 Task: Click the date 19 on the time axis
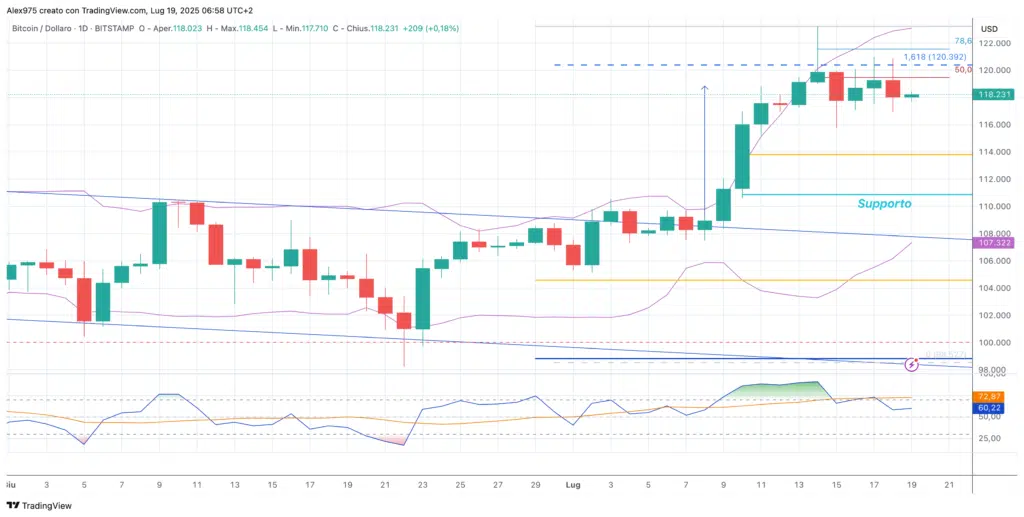click(909, 483)
